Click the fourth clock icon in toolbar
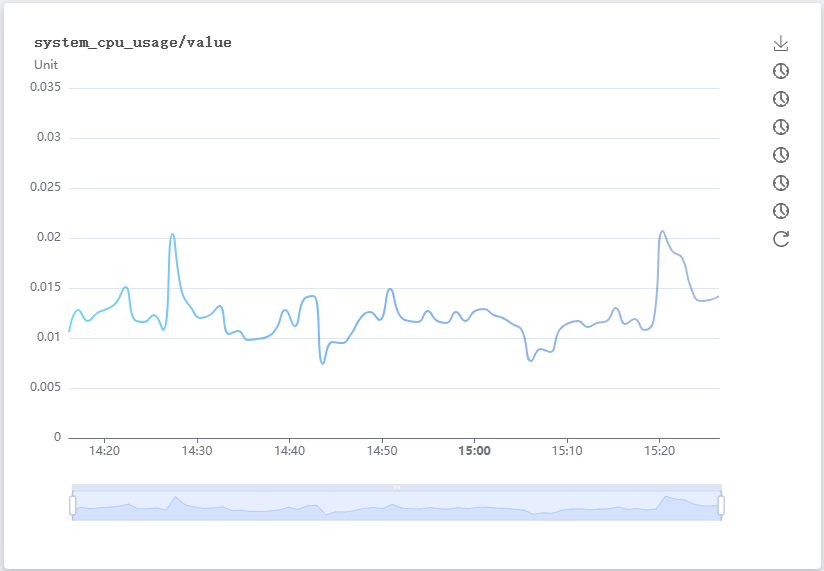This screenshot has width=824, height=571. [x=782, y=155]
